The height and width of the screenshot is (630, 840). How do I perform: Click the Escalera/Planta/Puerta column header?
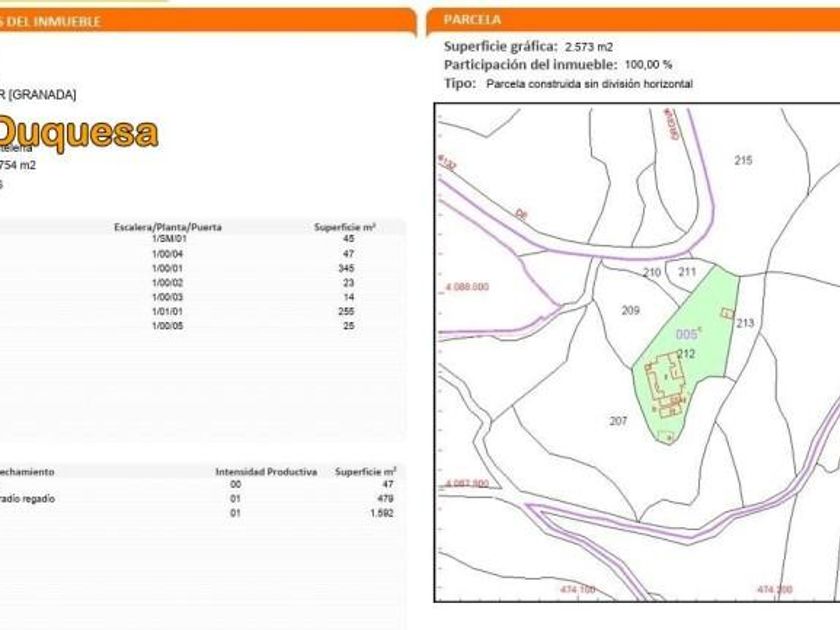[x=168, y=227]
